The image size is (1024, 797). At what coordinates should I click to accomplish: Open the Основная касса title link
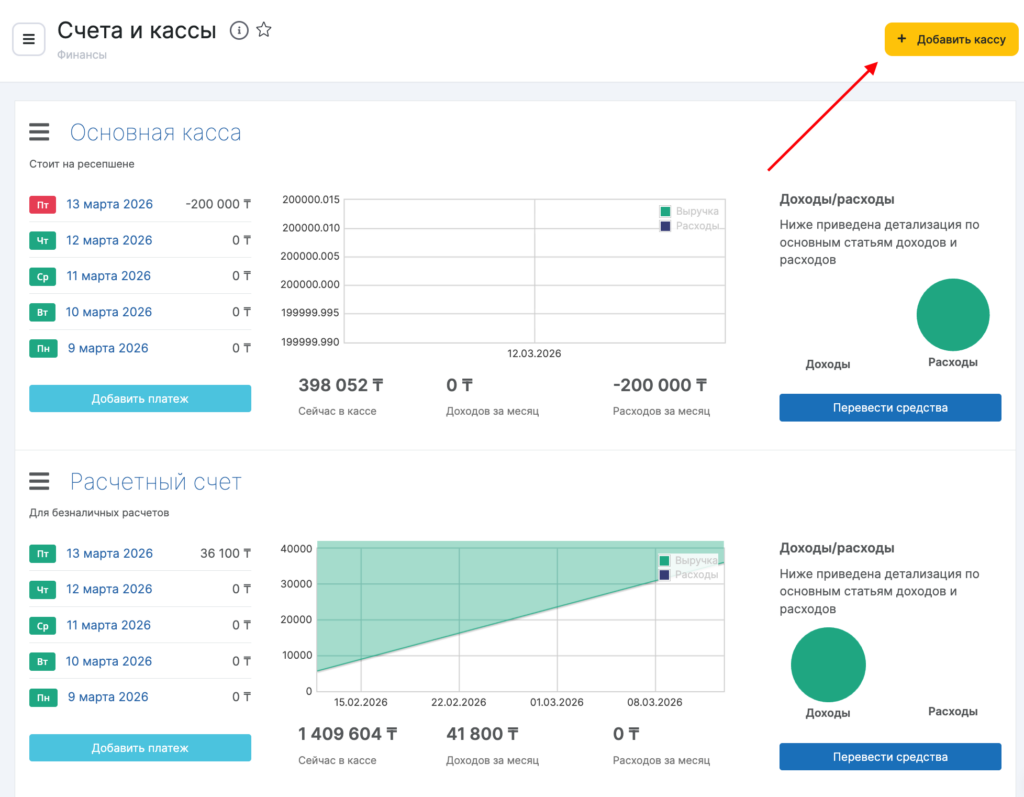point(155,133)
